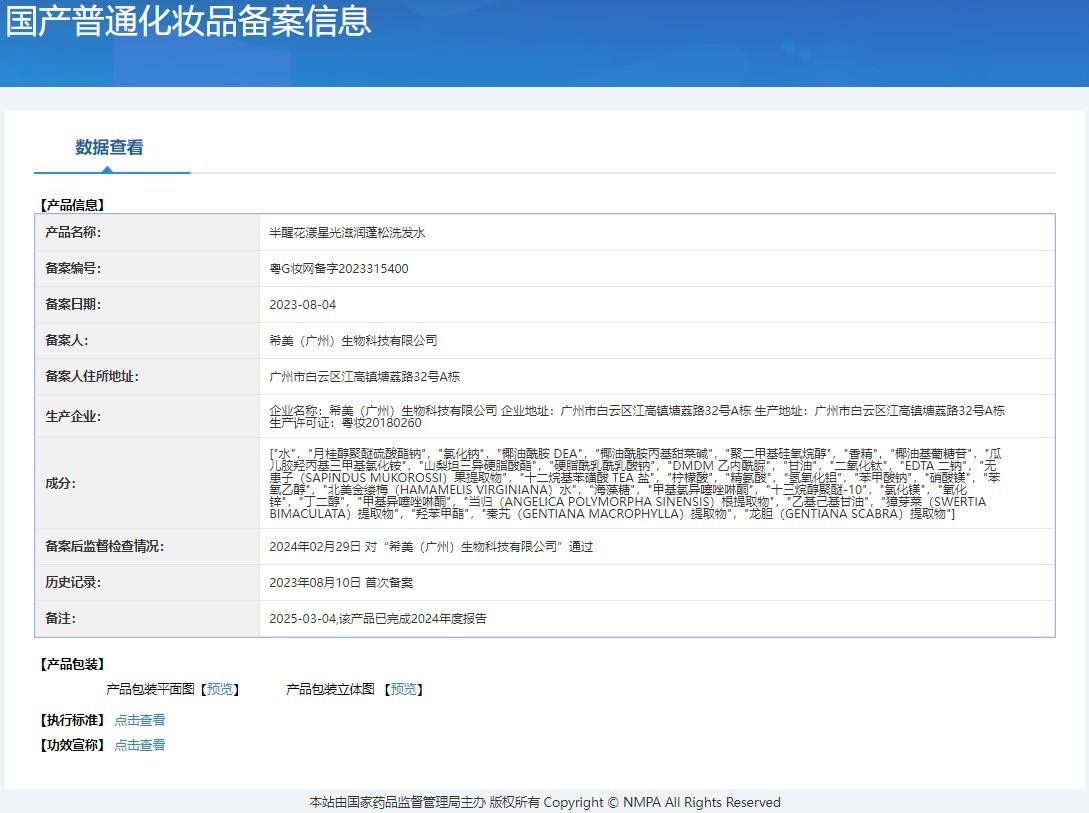This screenshot has height=813, width=1089.
Task: Select registrant 希美（广州）生物科技有限公司 in 备案人 row
Action: coord(354,340)
